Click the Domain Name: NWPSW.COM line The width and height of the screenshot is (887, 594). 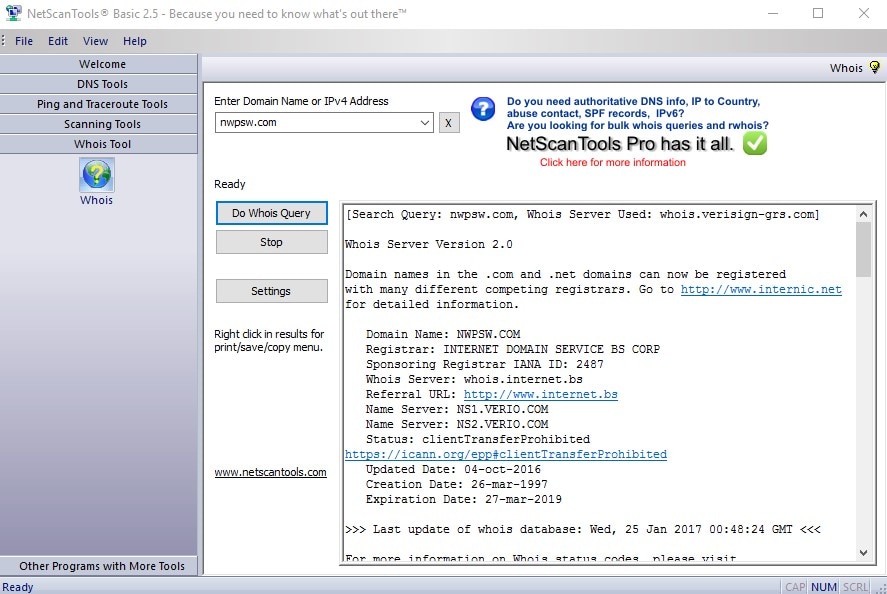[x=443, y=334]
